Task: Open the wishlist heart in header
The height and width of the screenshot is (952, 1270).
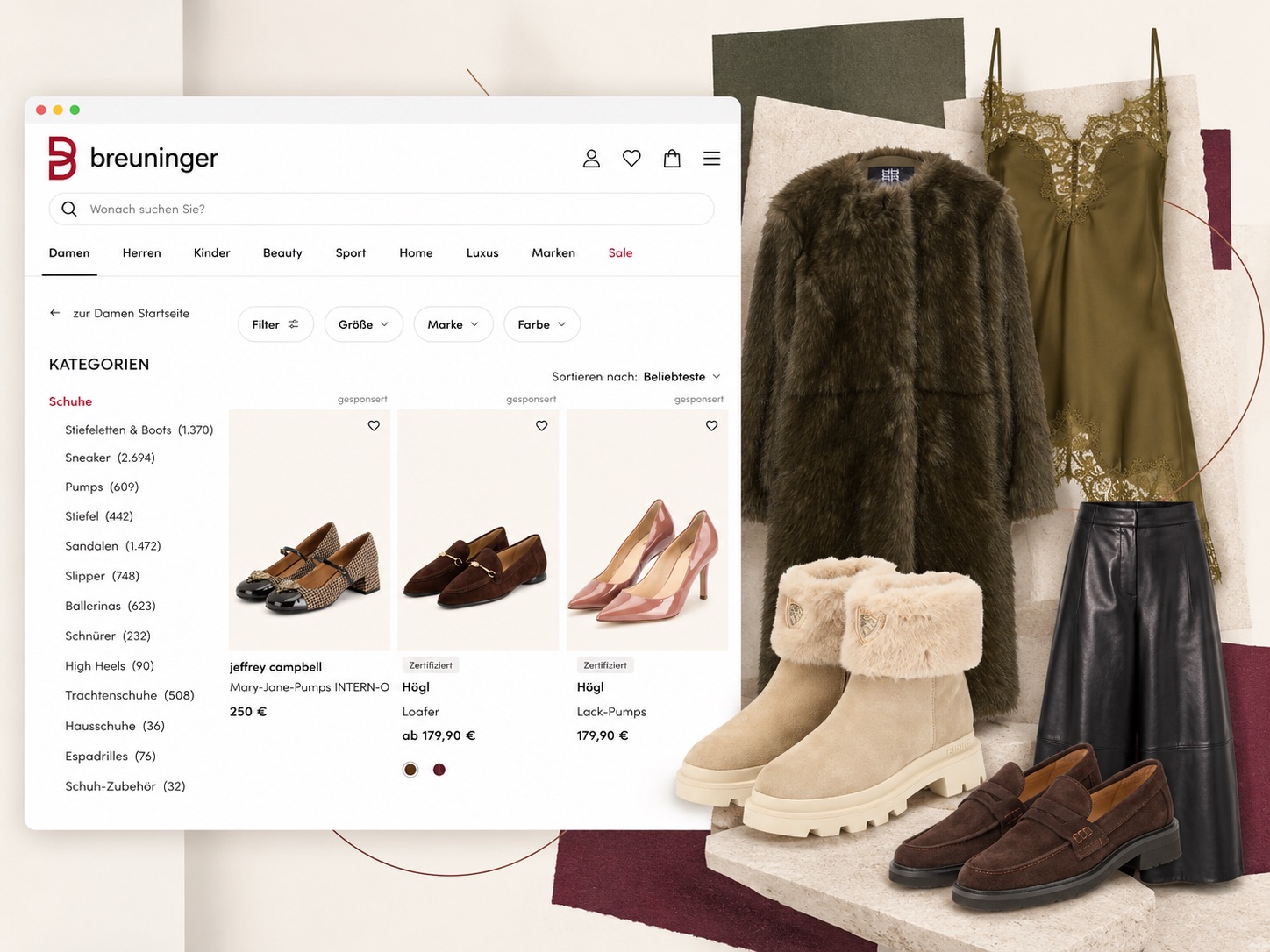Action: [x=631, y=159]
